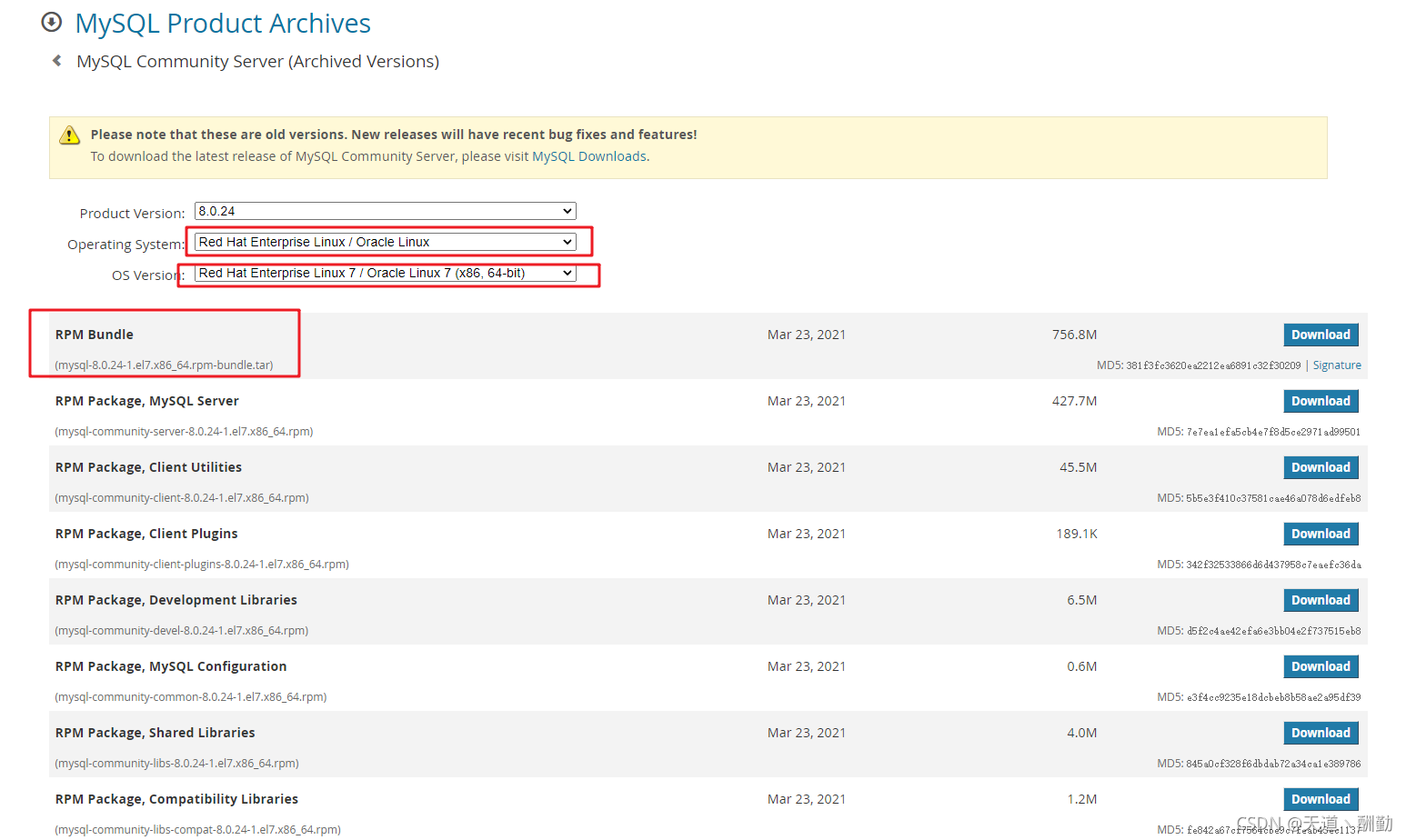This screenshot has width=1406, height=840.
Task: Download RPM Package, Compatibility Libraries
Action: pos(1321,799)
